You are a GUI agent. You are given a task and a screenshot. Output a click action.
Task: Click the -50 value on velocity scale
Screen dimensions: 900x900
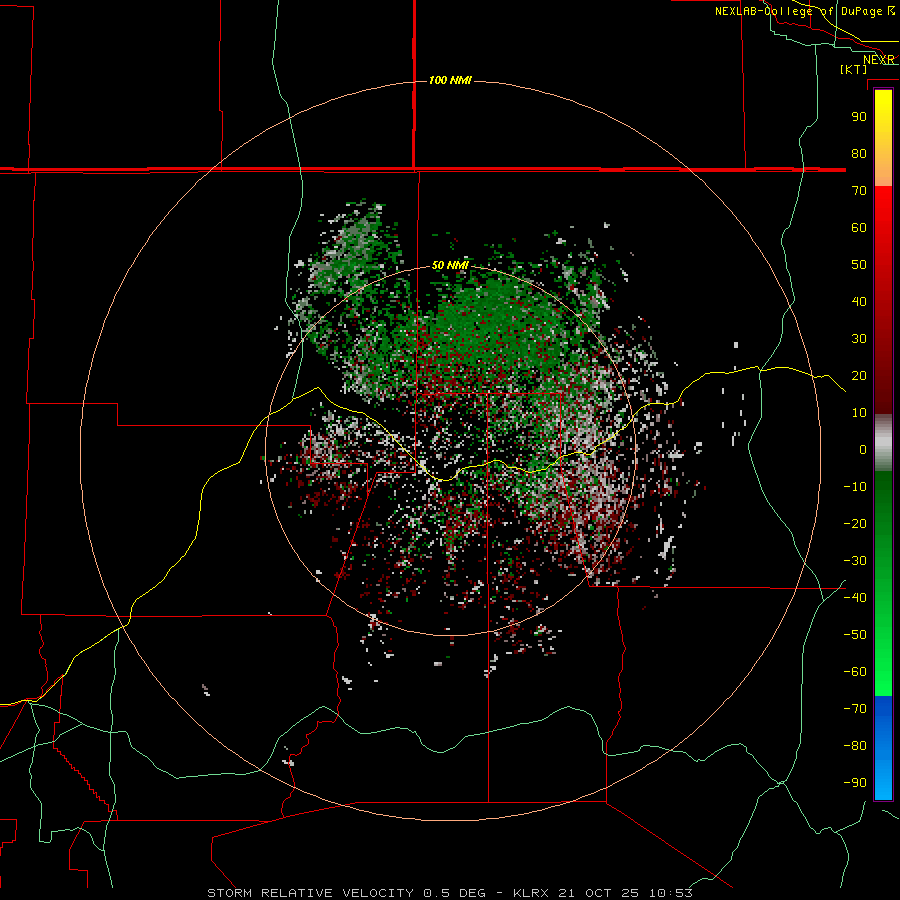855,635
